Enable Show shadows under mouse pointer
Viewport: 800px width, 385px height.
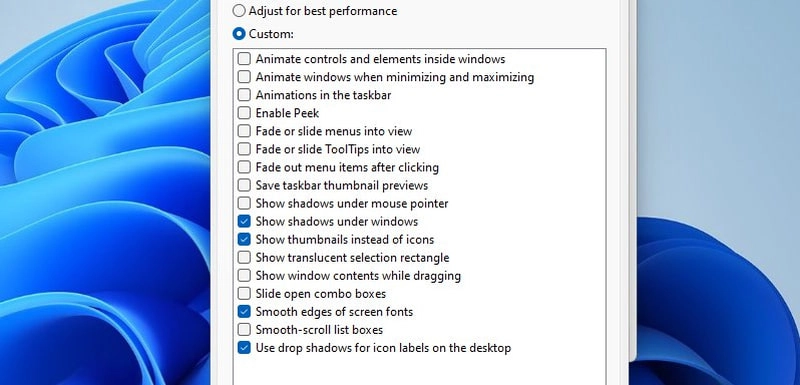click(x=244, y=203)
